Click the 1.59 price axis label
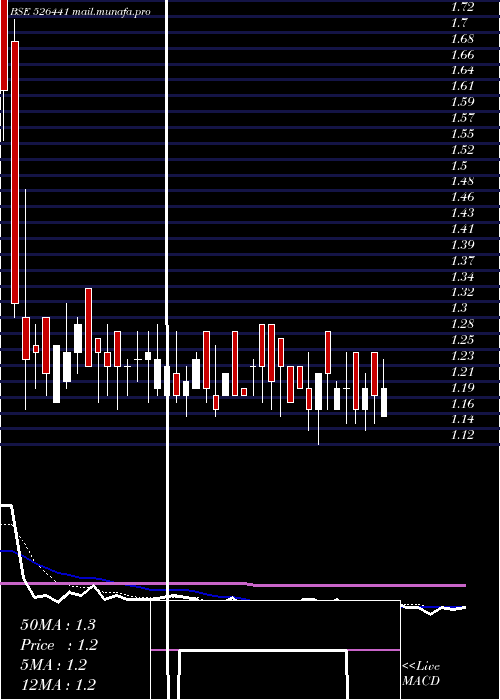This screenshot has width=500, height=700. tap(462, 102)
